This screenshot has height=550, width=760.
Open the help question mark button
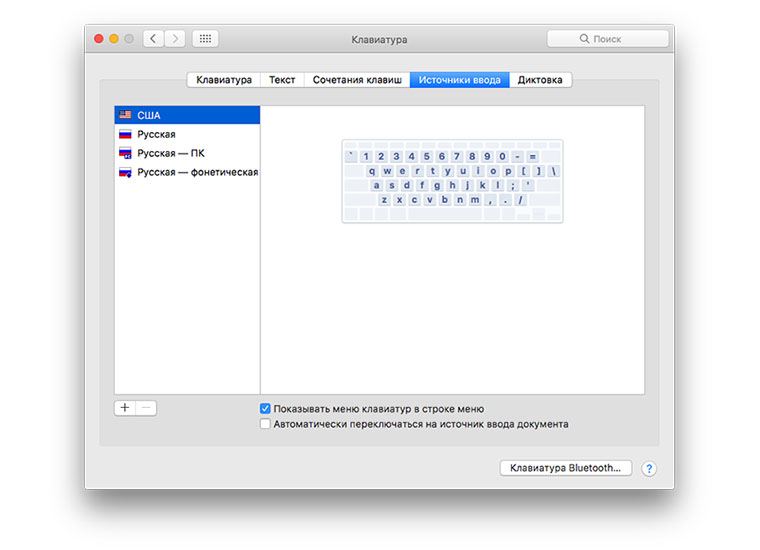click(x=649, y=469)
